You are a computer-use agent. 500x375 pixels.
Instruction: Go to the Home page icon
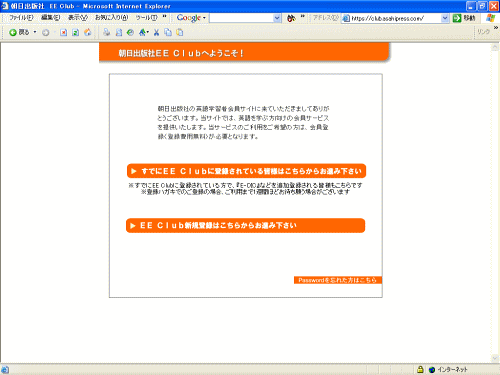click(88, 32)
